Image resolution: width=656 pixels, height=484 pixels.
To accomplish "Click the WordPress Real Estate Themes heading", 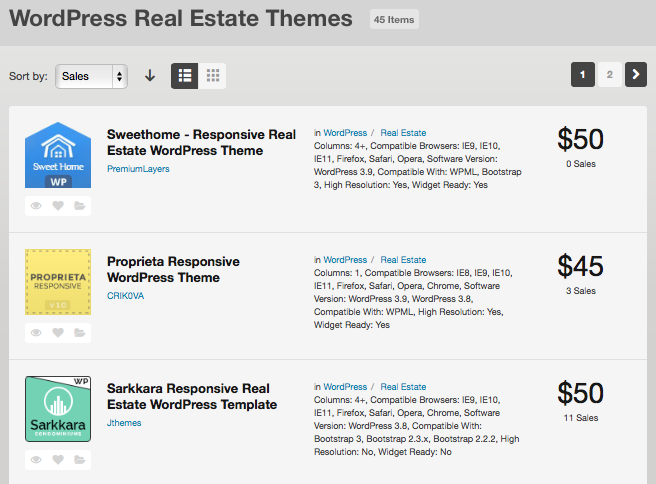I will click(181, 18).
